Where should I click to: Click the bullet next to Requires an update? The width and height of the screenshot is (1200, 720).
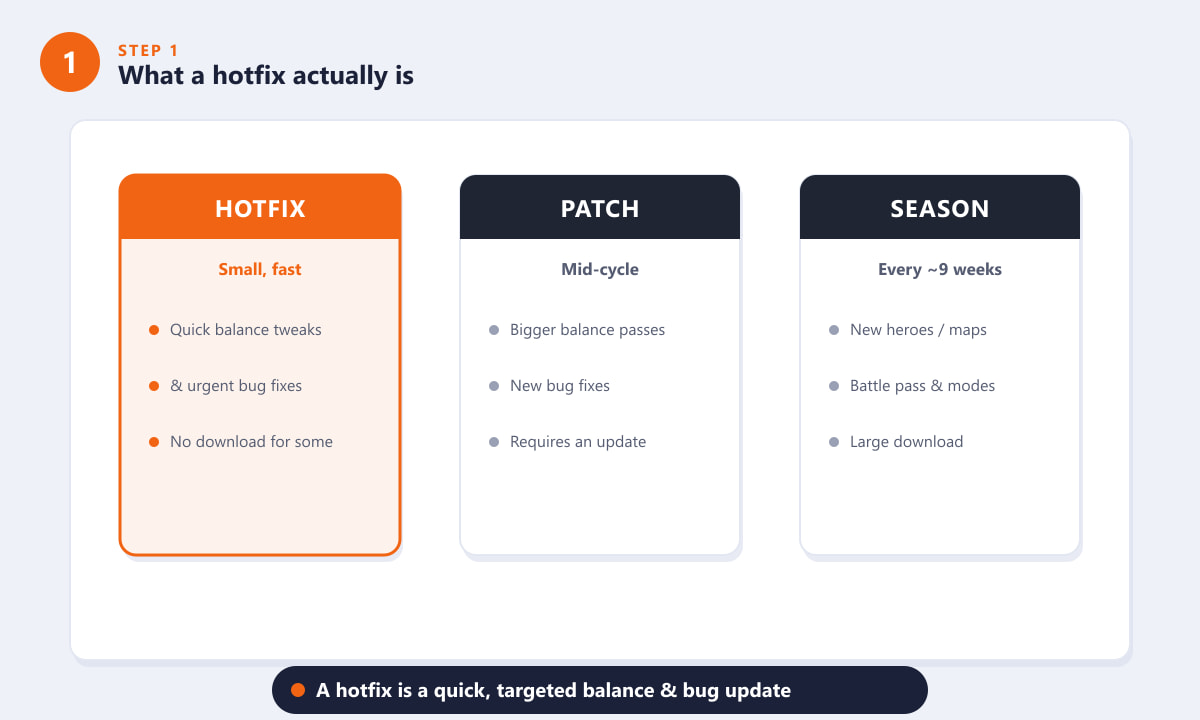[494, 442]
